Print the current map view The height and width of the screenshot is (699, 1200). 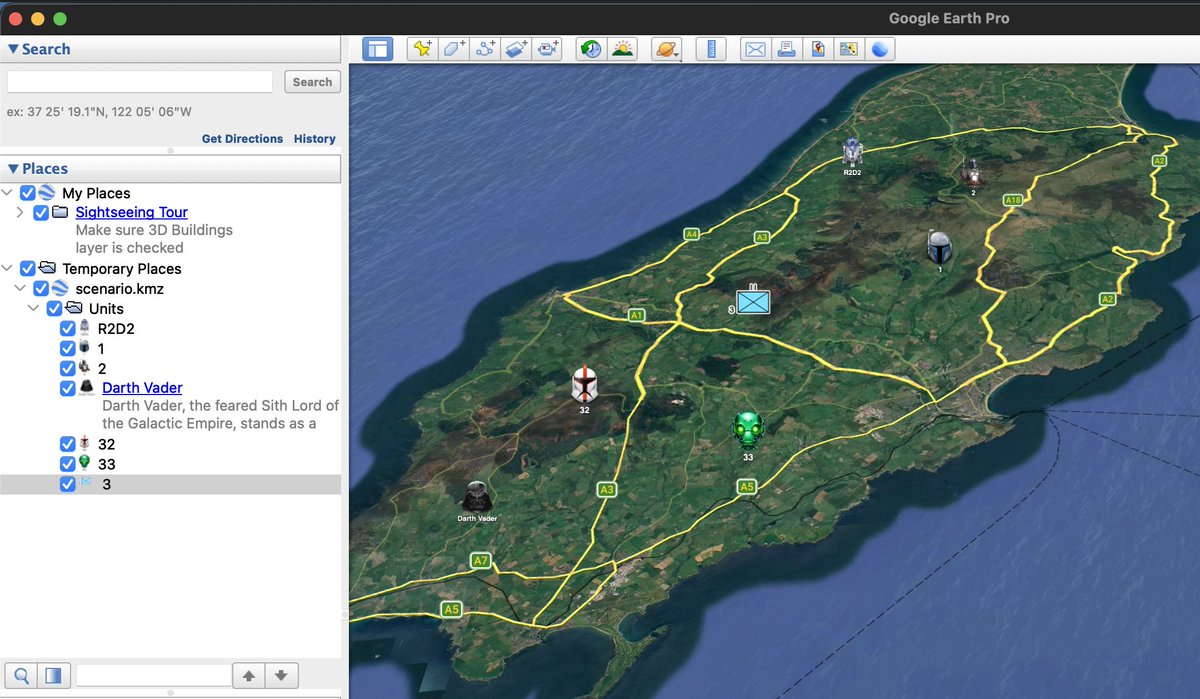pyautogui.click(x=786, y=48)
